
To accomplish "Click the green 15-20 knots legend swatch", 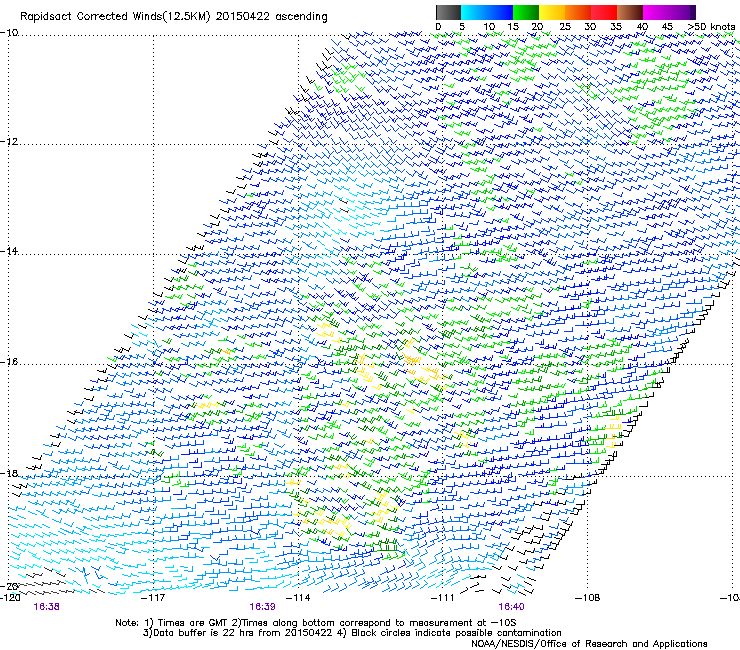I will [526, 12].
